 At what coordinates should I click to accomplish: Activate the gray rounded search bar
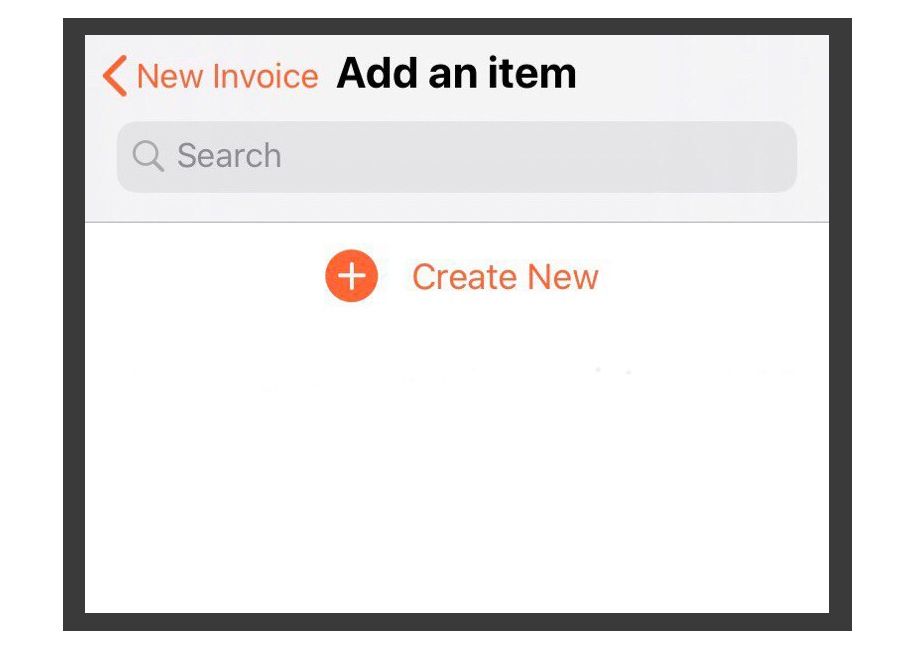pyautogui.click(x=457, y=156)
